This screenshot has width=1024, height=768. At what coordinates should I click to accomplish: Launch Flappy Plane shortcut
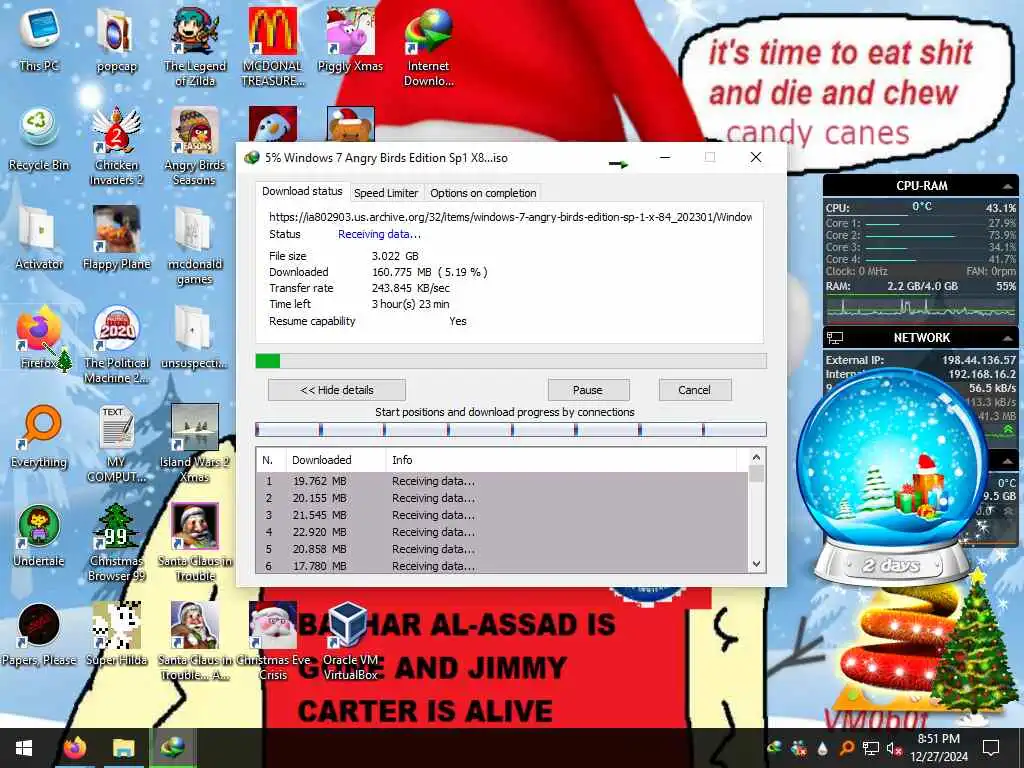(116, 238)
